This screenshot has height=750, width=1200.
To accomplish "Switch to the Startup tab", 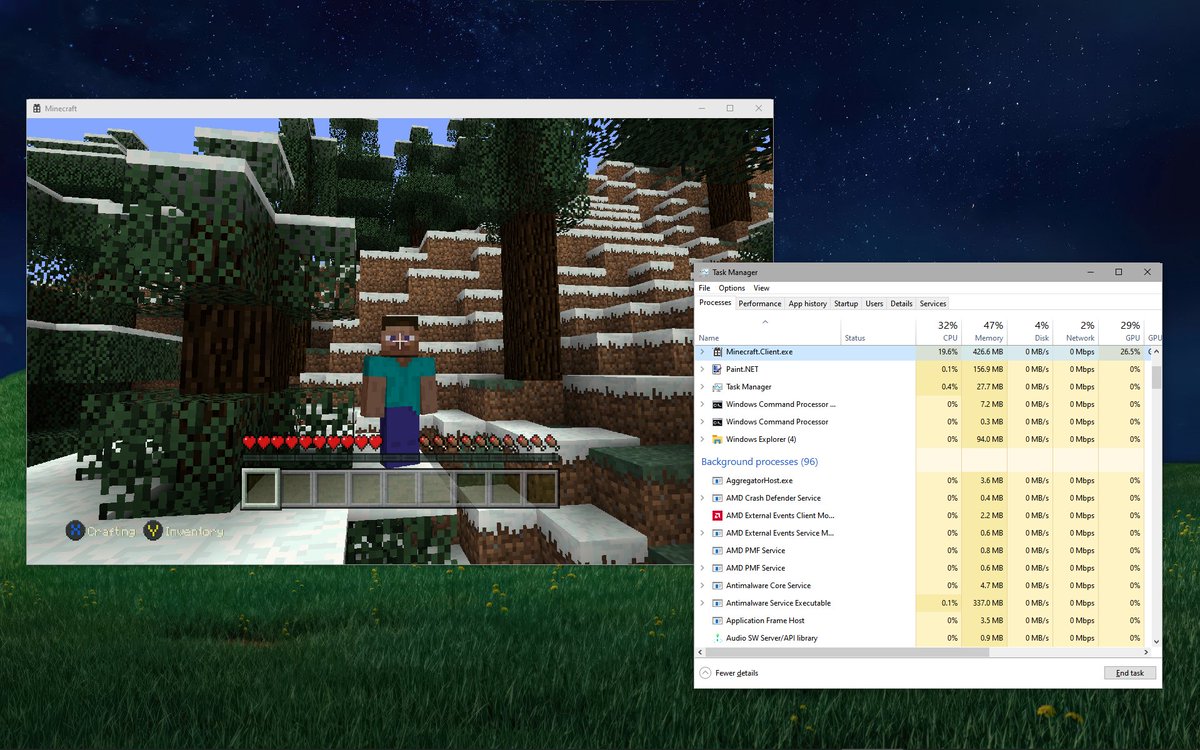I will 846,303.
